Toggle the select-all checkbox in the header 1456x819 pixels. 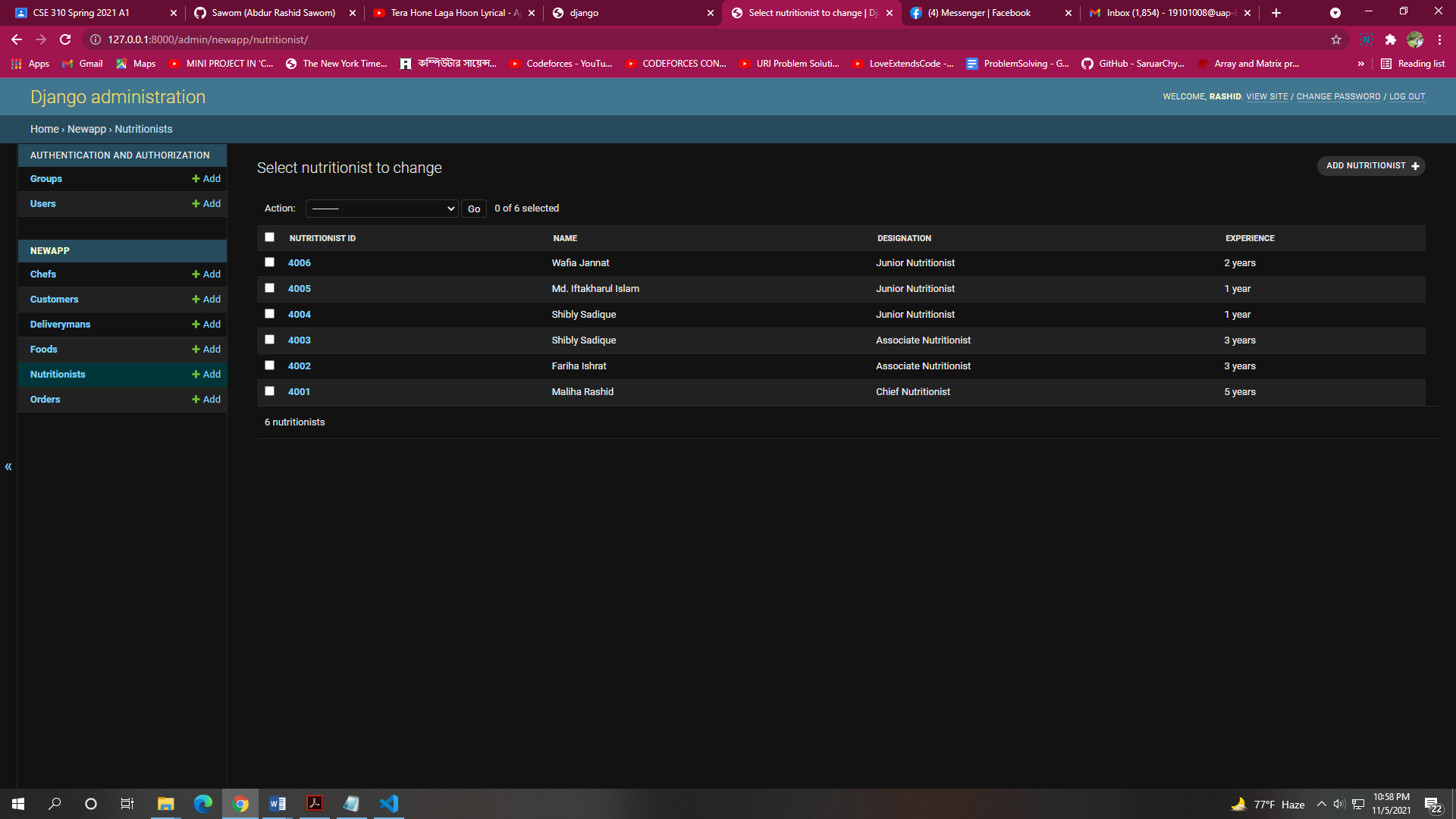[269, 237]
